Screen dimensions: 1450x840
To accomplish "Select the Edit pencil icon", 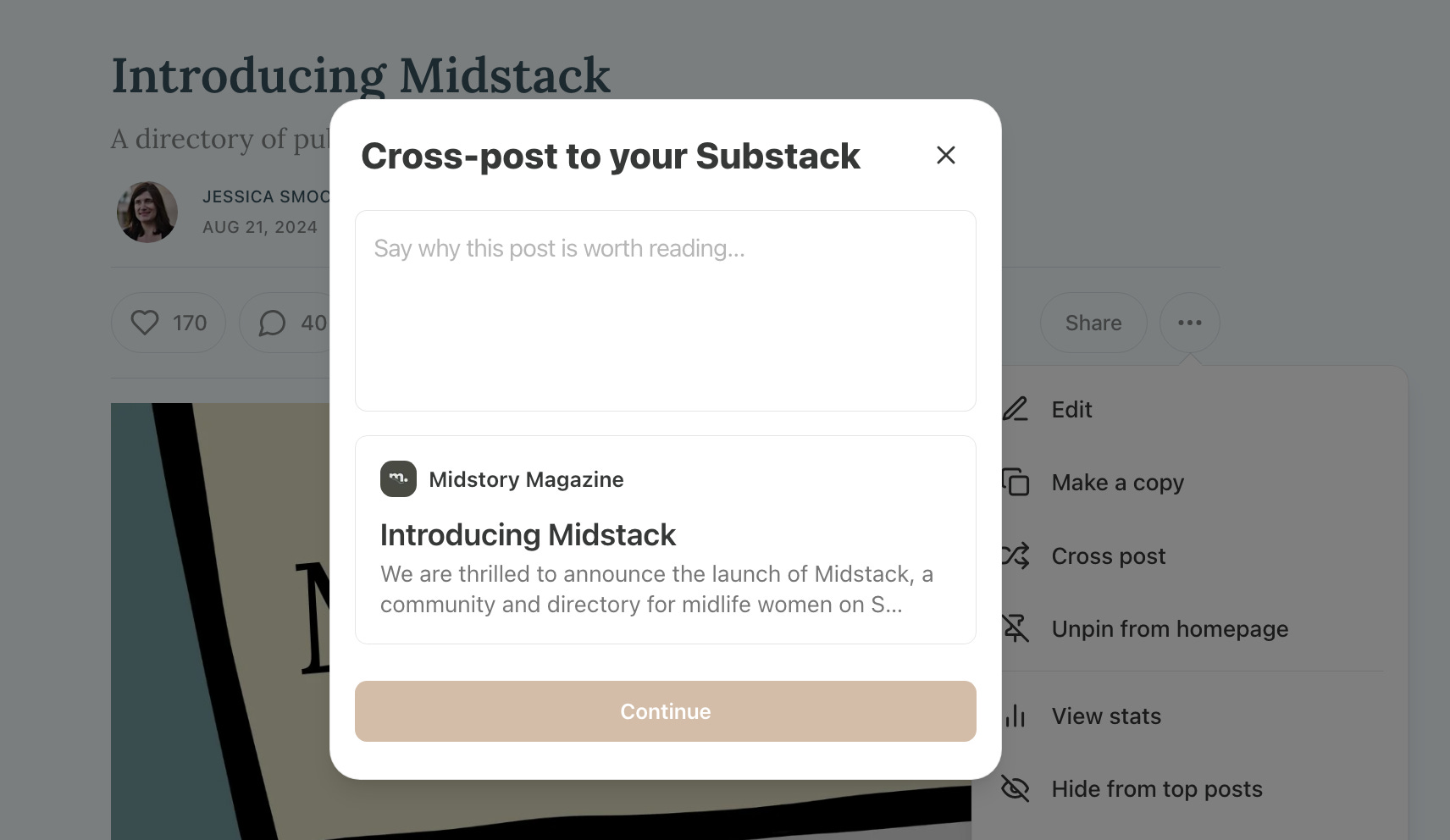I will click(1015, 409).
